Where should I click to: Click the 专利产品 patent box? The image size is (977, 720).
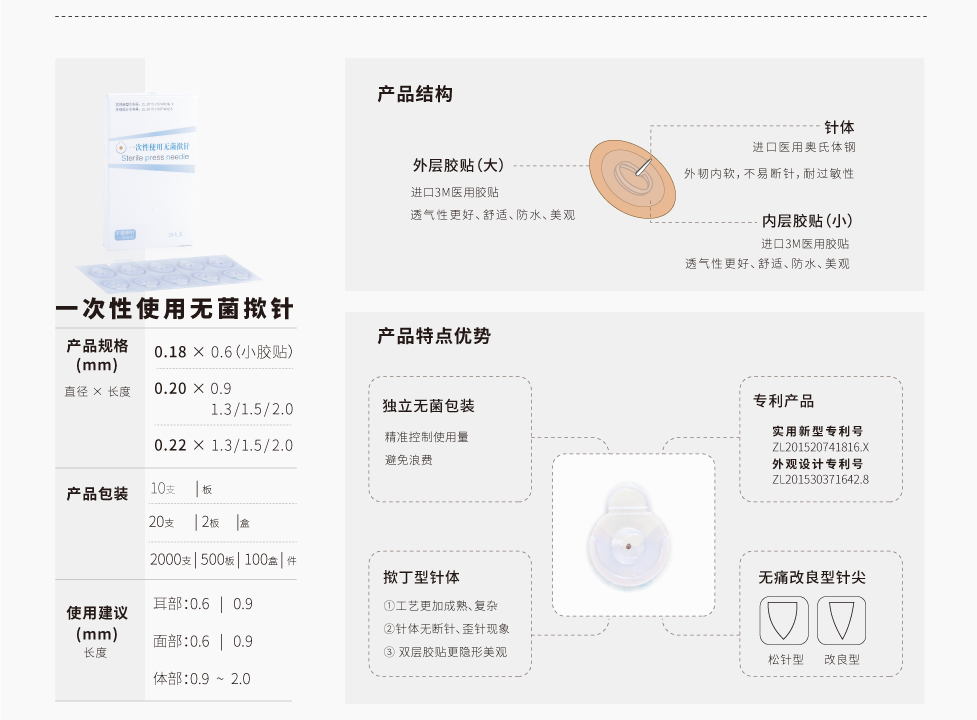[820, 438]
